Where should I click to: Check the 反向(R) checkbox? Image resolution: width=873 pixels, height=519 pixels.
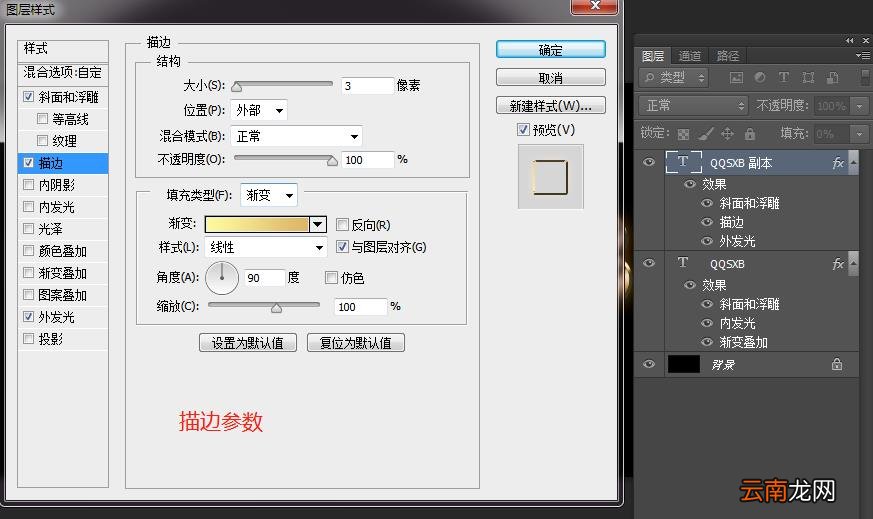pyautogui.click(x=342, y=224)
